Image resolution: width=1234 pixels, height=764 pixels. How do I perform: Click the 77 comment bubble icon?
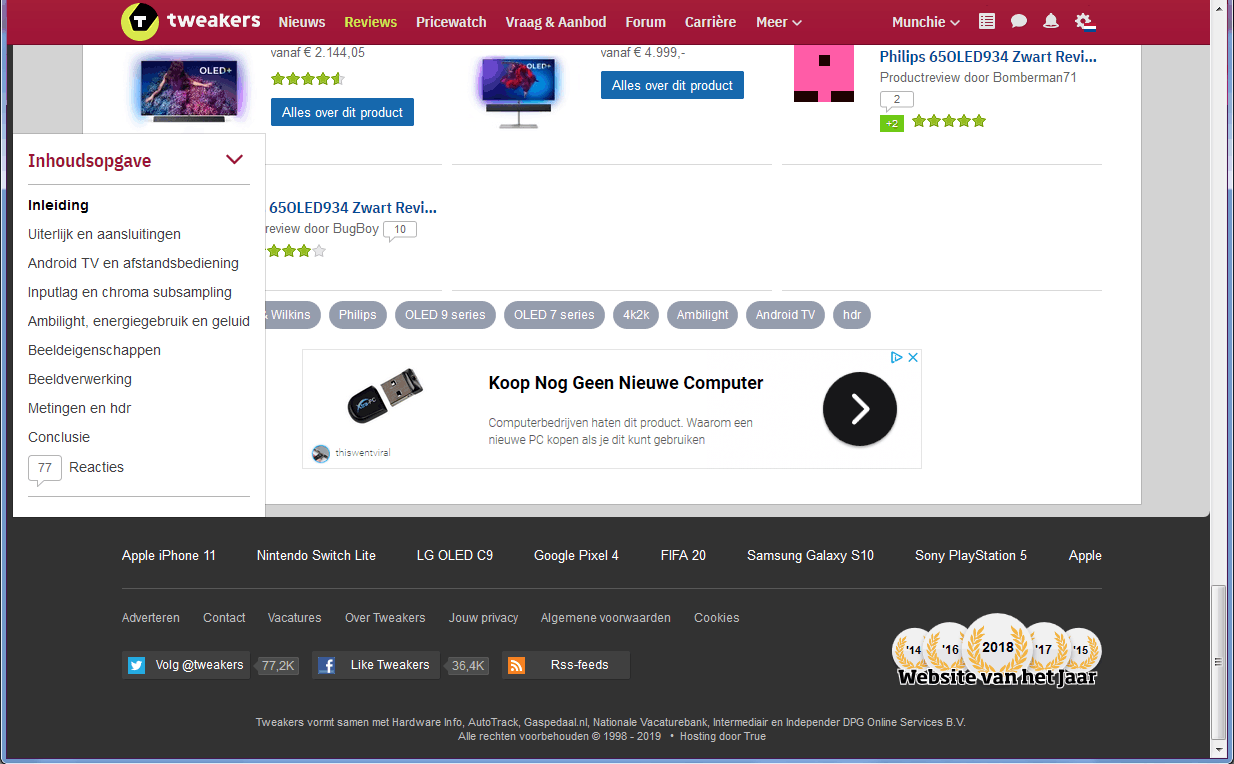click(x=44, y=469)
